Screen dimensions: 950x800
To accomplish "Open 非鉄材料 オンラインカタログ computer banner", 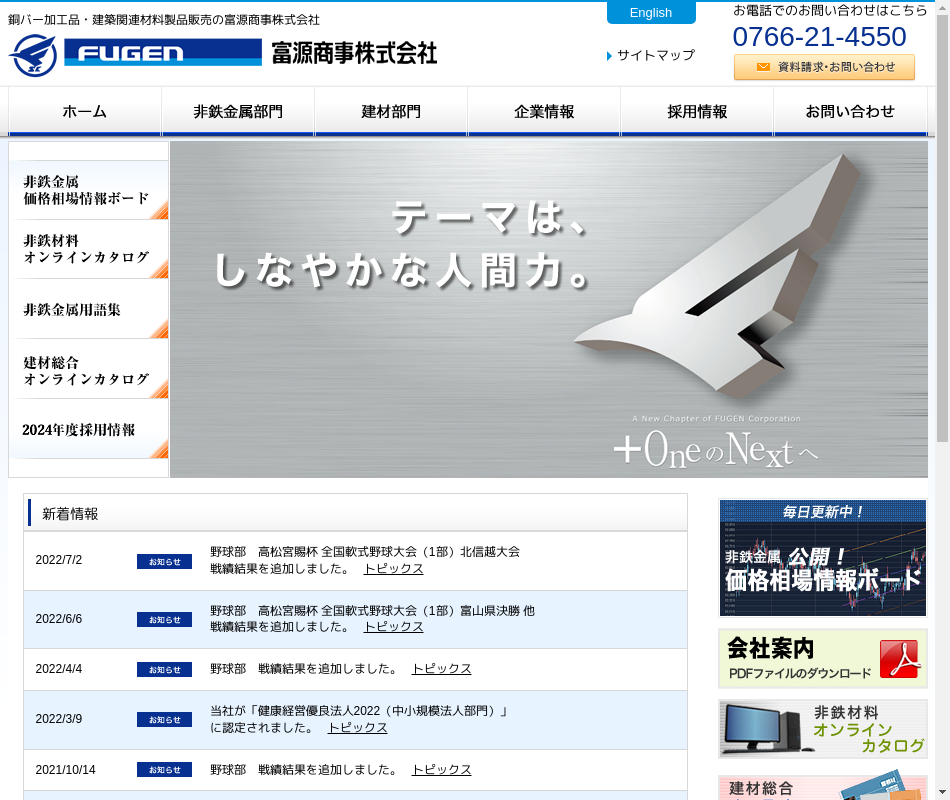I will click(822, 729).
